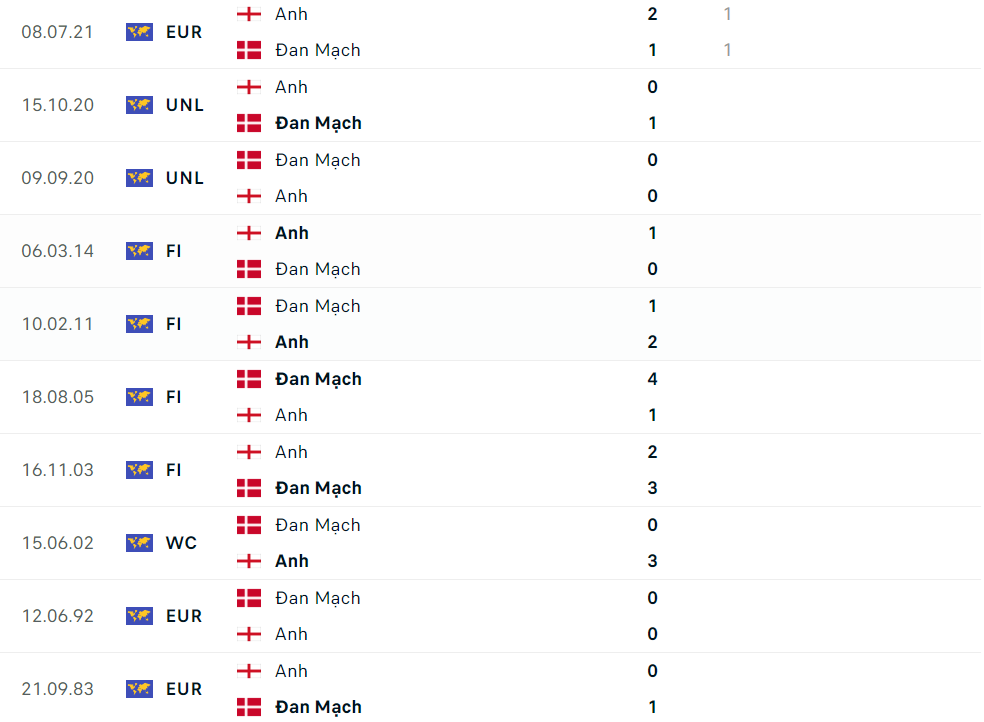Viewport: 984px width, 722px height.
Task: Click the competition icon for the 06.03.14 friendly
Action: (139, 251)
